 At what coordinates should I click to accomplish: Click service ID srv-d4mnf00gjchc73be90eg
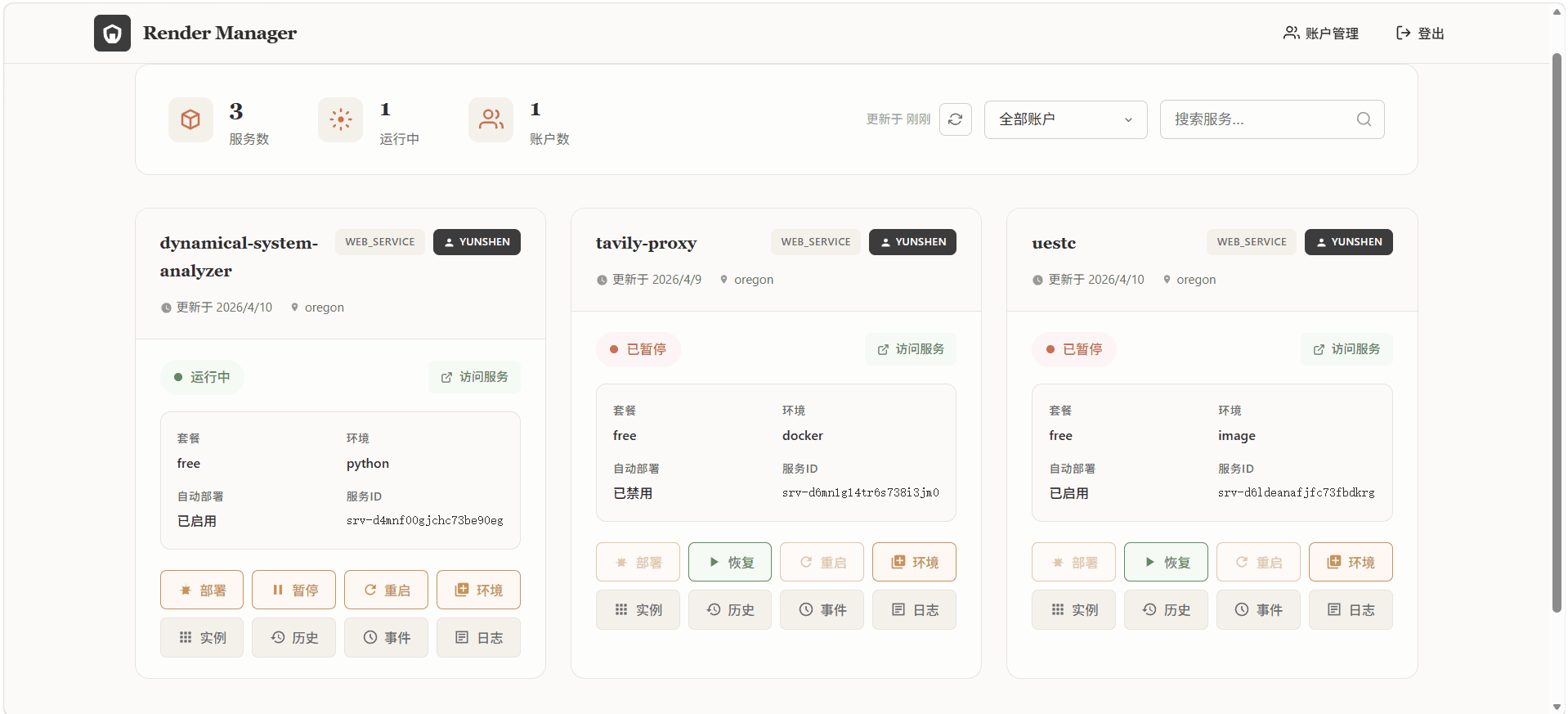pos(425,521)
